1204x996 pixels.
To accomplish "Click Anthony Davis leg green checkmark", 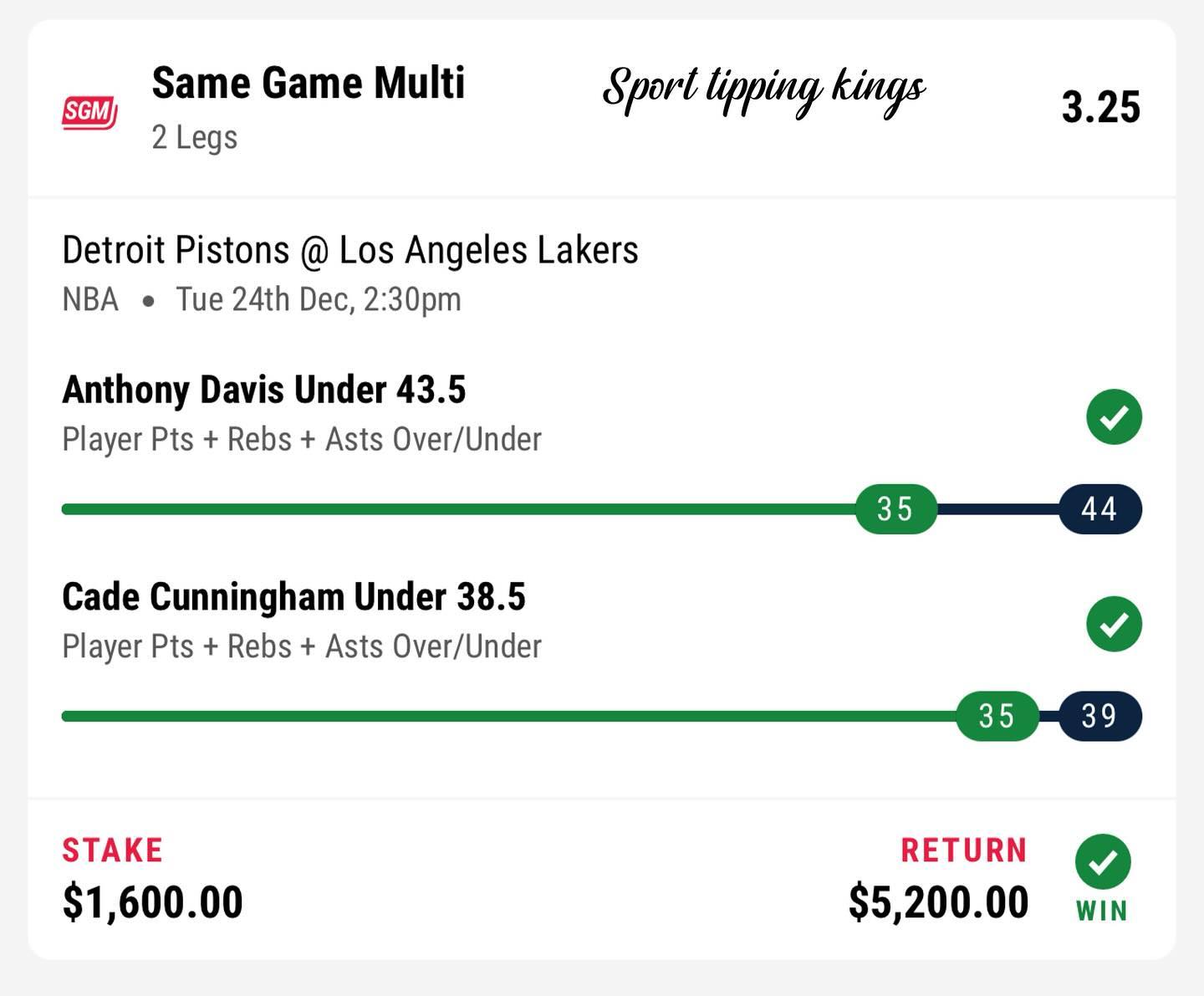I will [x=1114, y=416].
